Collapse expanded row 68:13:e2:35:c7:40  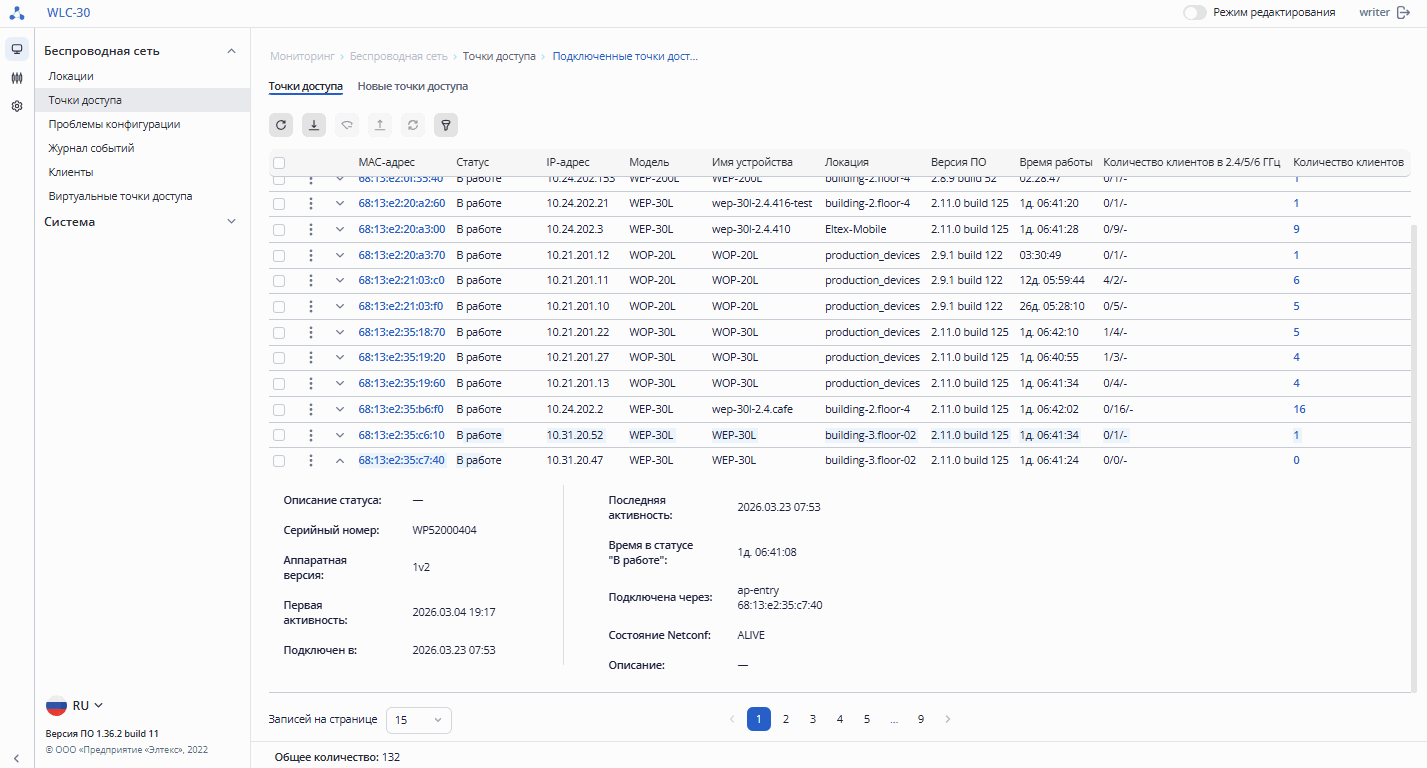340,461
